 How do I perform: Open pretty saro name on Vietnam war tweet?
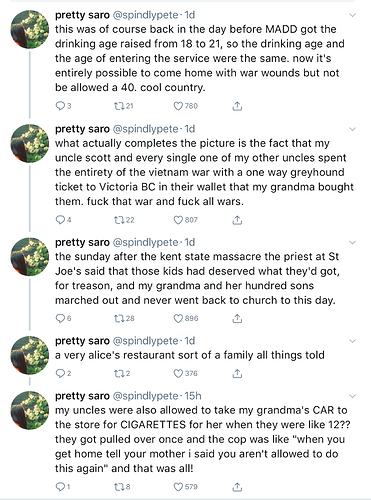pyautogui.click(x=82, y=129)
